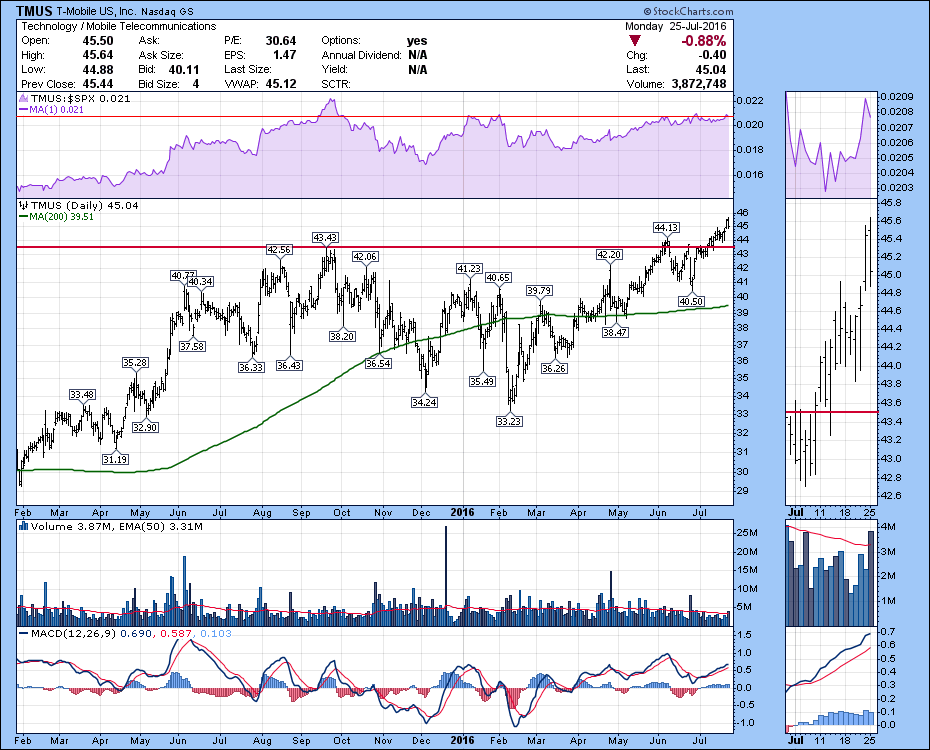Click the 42.06 price label
The image size is (930, 750).
point(365,257)
